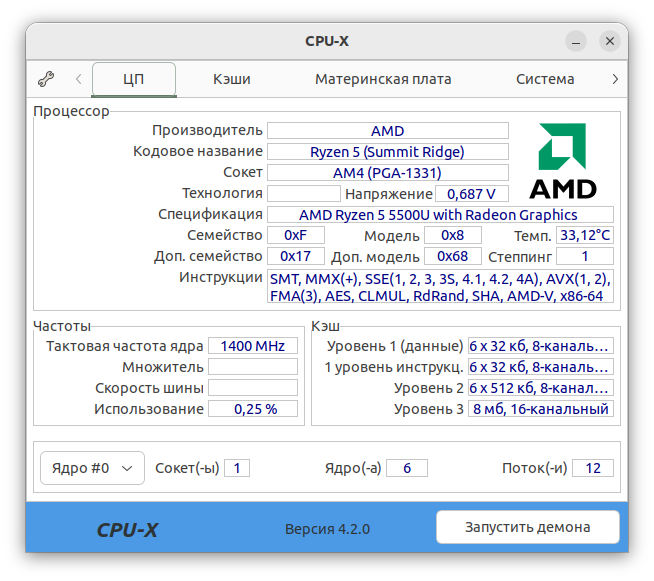Viewport: 654px width, 581px height.
Task: Click the Кэш section heading
Action: point(326,326)
